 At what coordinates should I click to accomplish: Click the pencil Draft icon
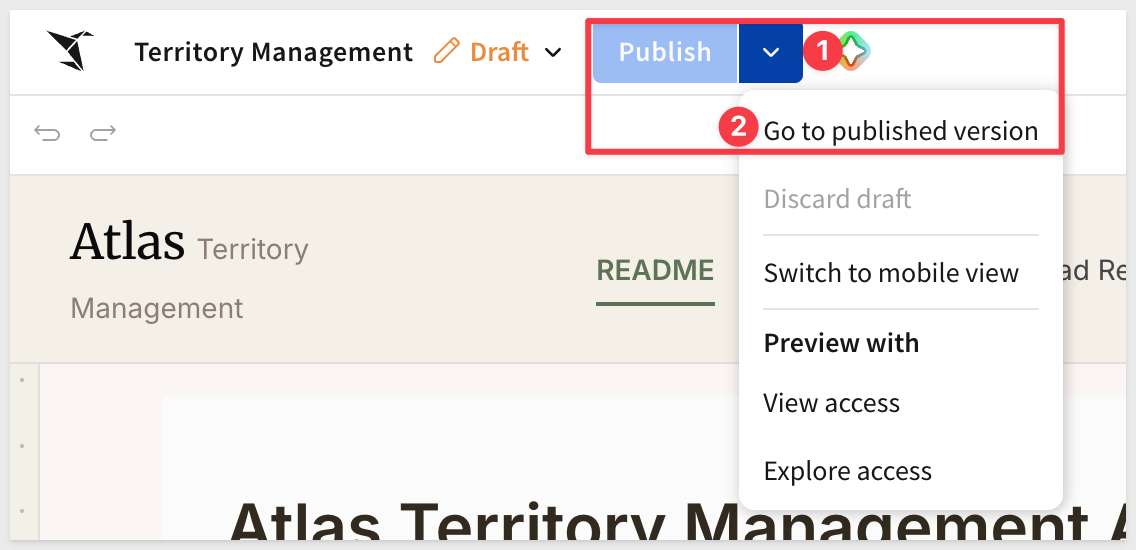[x=447, y=51]
